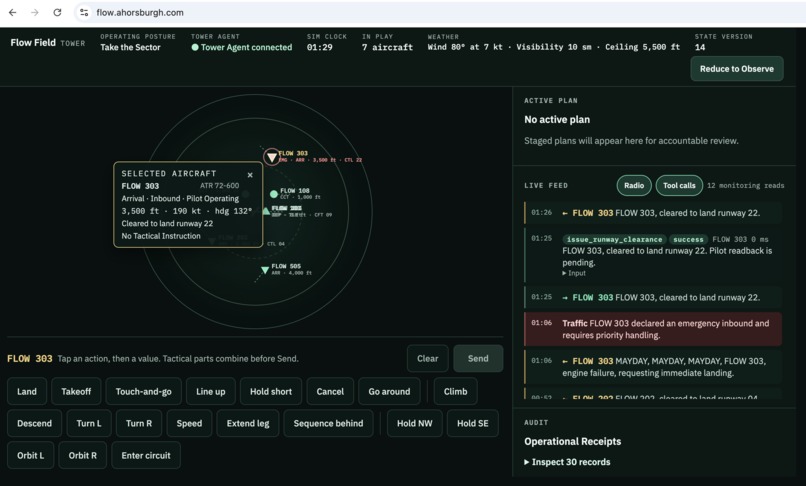The width and height of the screenshot is (806, 486).
Task: Go back in browser history
Action: tap(12, 12)
